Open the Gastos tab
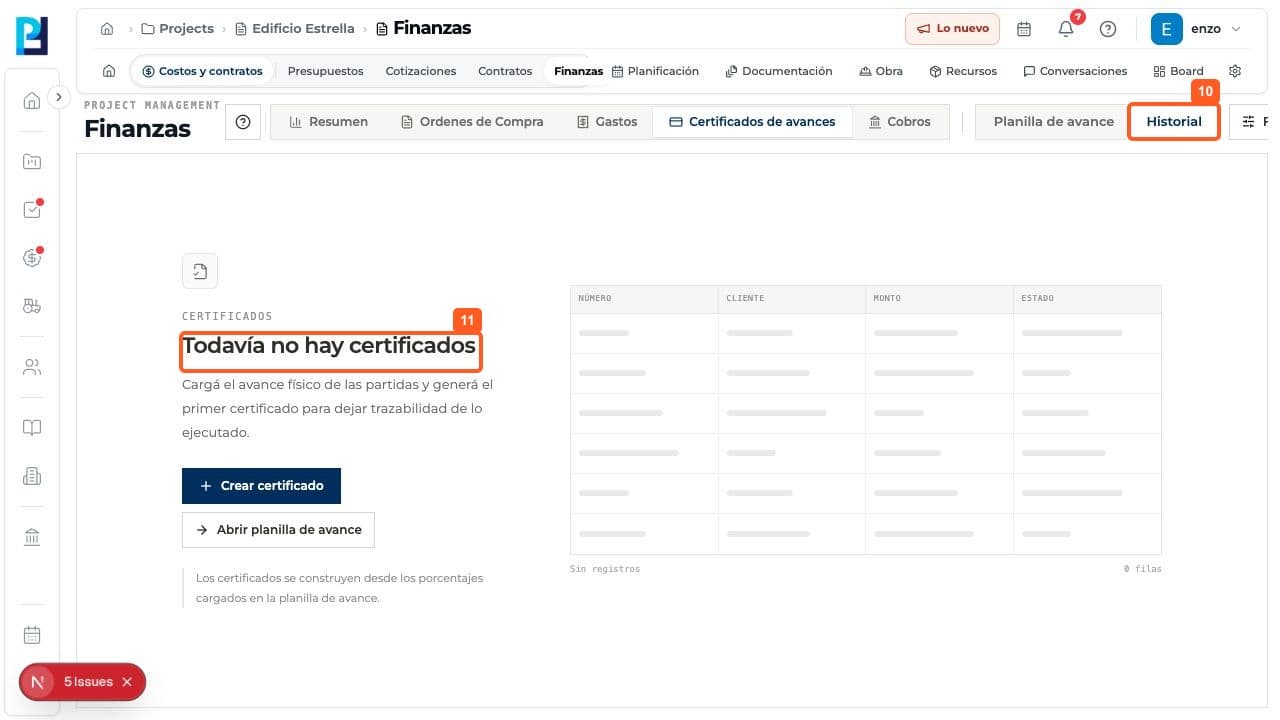 pyautogui.click(x=607, y=122)
